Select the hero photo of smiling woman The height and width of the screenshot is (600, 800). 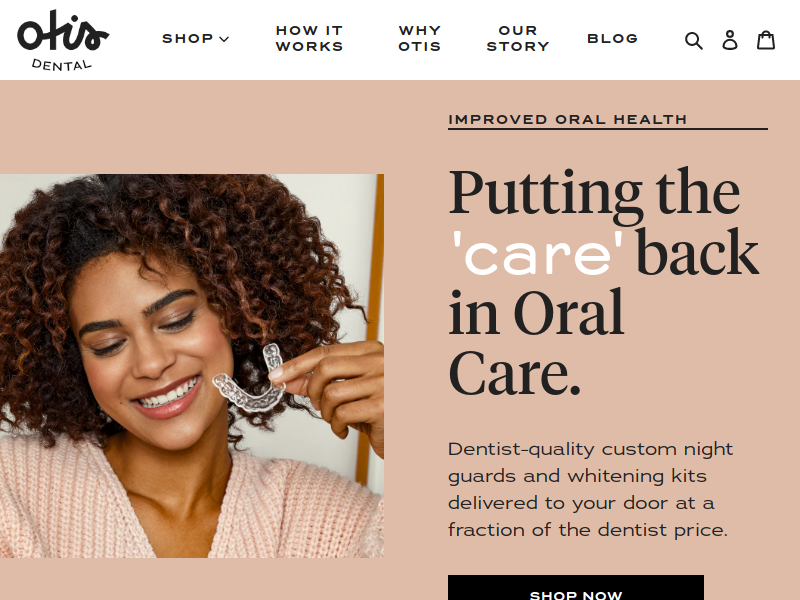192,366
